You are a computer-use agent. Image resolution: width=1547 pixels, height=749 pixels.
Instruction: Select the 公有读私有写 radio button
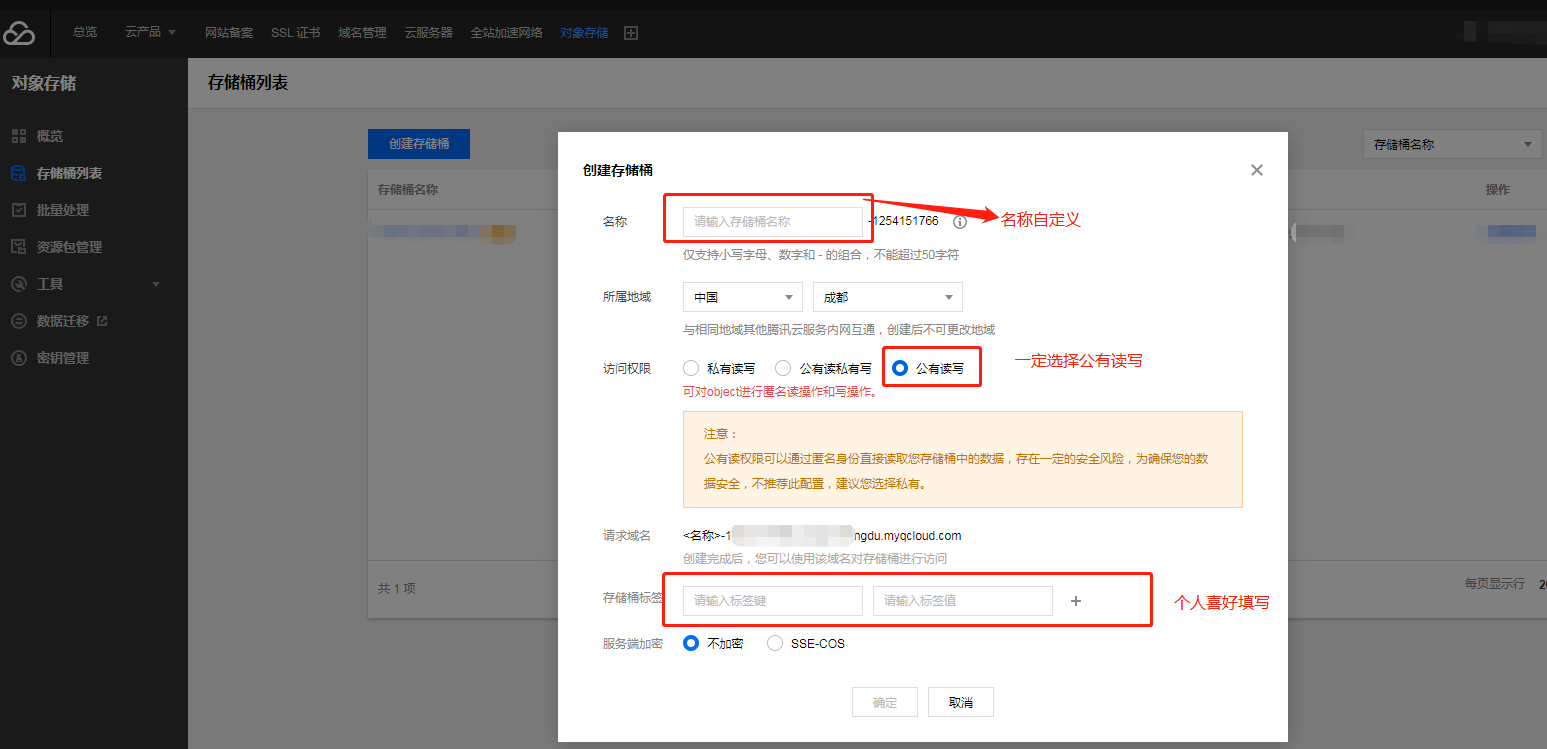783,368
